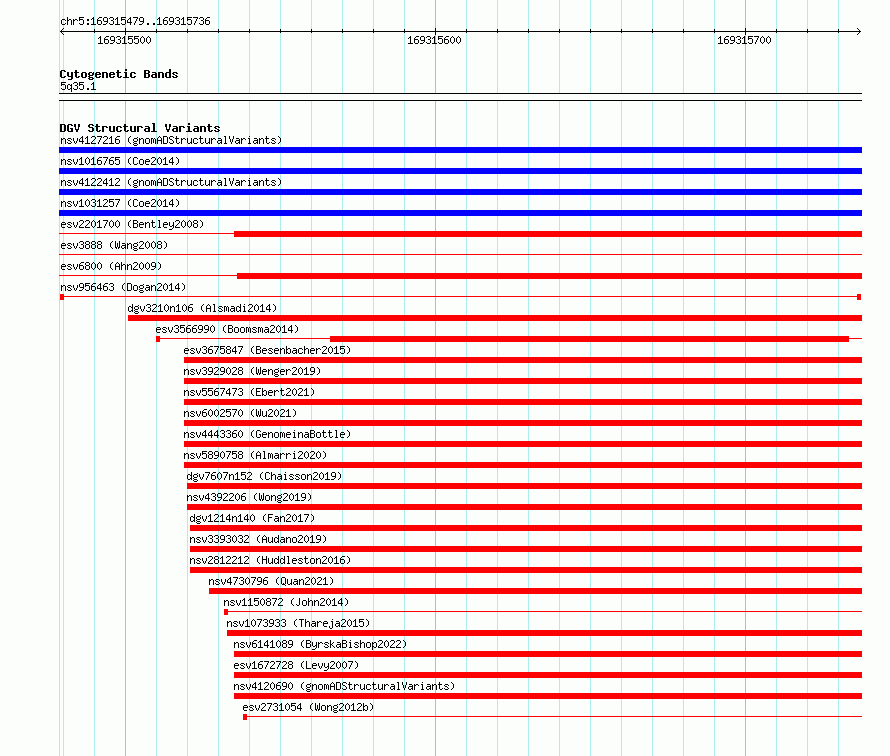
Task: Select nsv6141089 (ByrskaBishop2022) label
Action: tap(320, 644)
